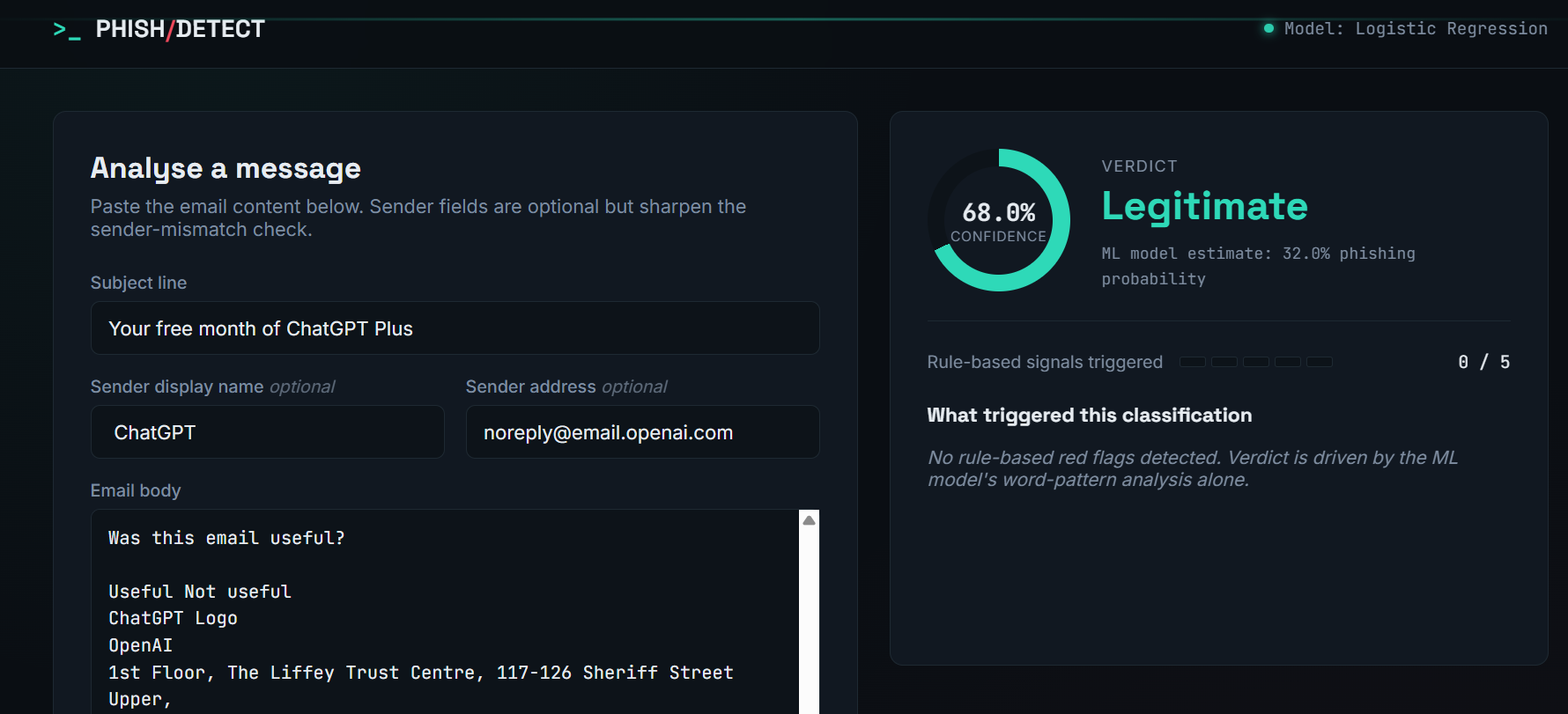Click the 'Legitimate' verdict text
The width and height of the screenshot is (1568, 714).
tap(1204, 206)
